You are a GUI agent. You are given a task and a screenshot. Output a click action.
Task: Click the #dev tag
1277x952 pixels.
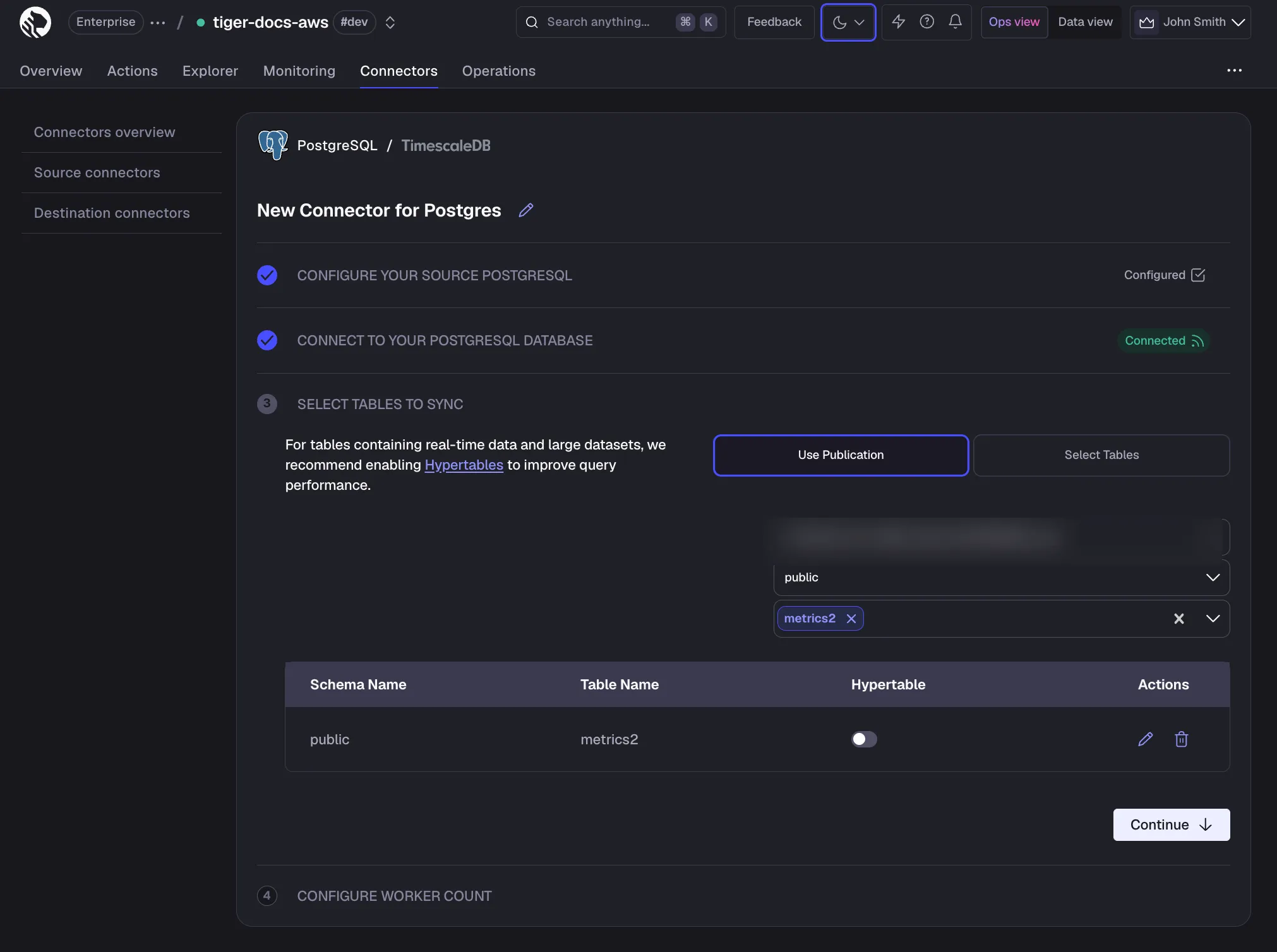click(354, 22)
